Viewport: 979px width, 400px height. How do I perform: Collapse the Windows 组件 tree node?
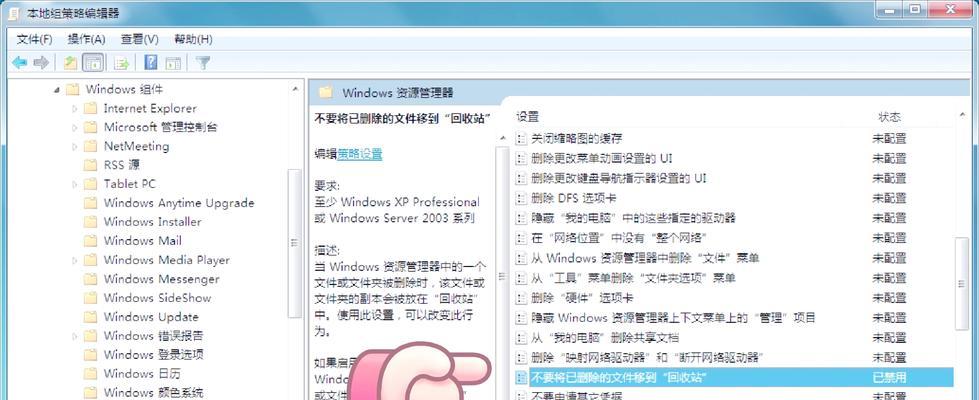tap(56, 90)
